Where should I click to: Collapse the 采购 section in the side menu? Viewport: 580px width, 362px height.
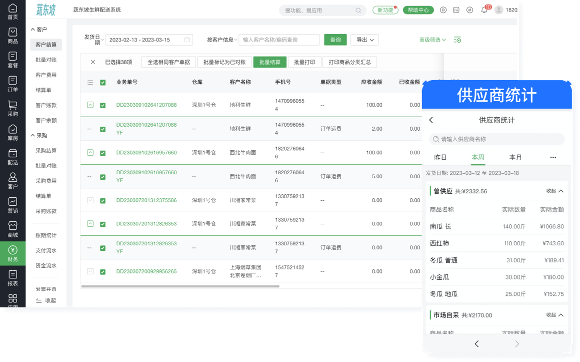click(39, 135)
